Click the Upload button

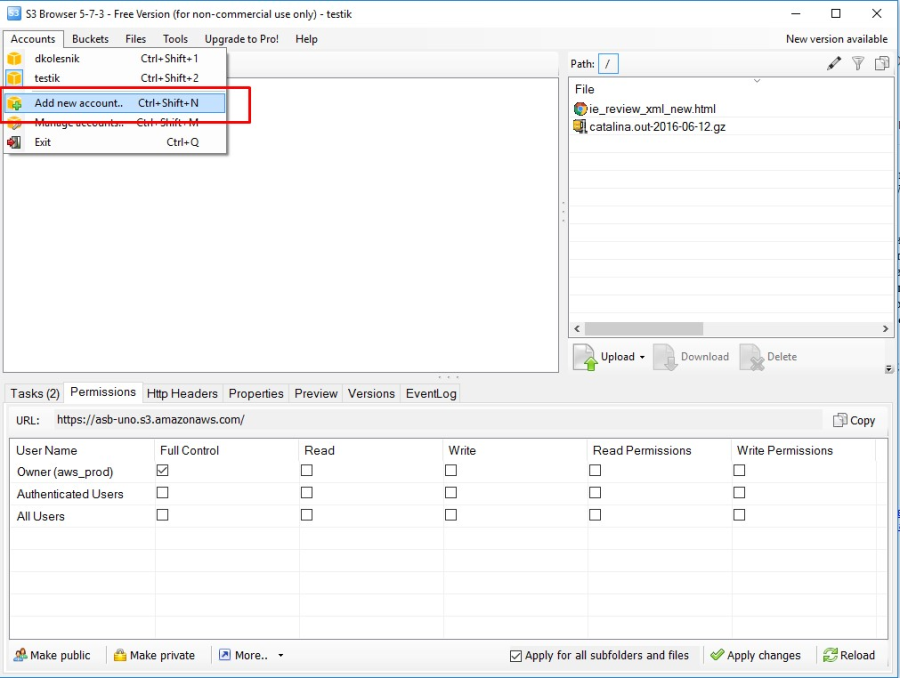pos(604,357)
